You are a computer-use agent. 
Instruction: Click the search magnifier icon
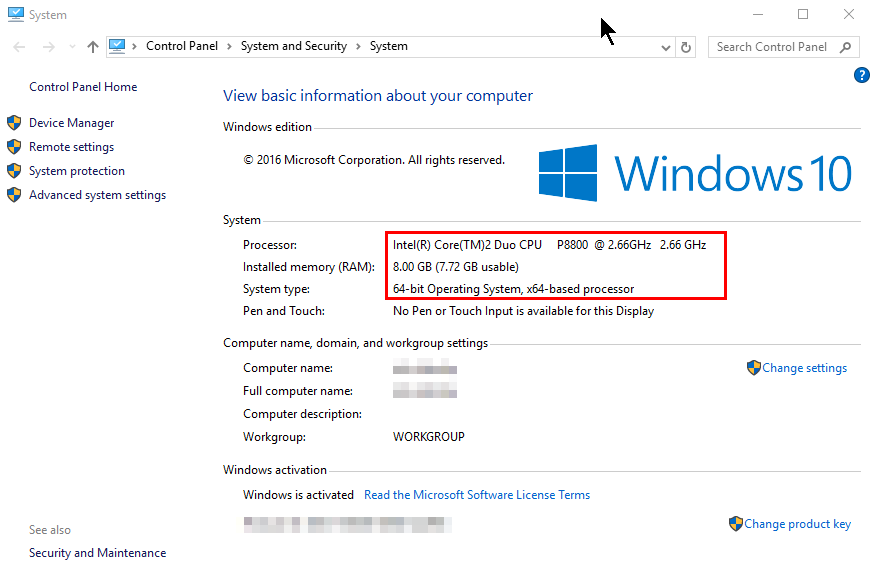846,47
